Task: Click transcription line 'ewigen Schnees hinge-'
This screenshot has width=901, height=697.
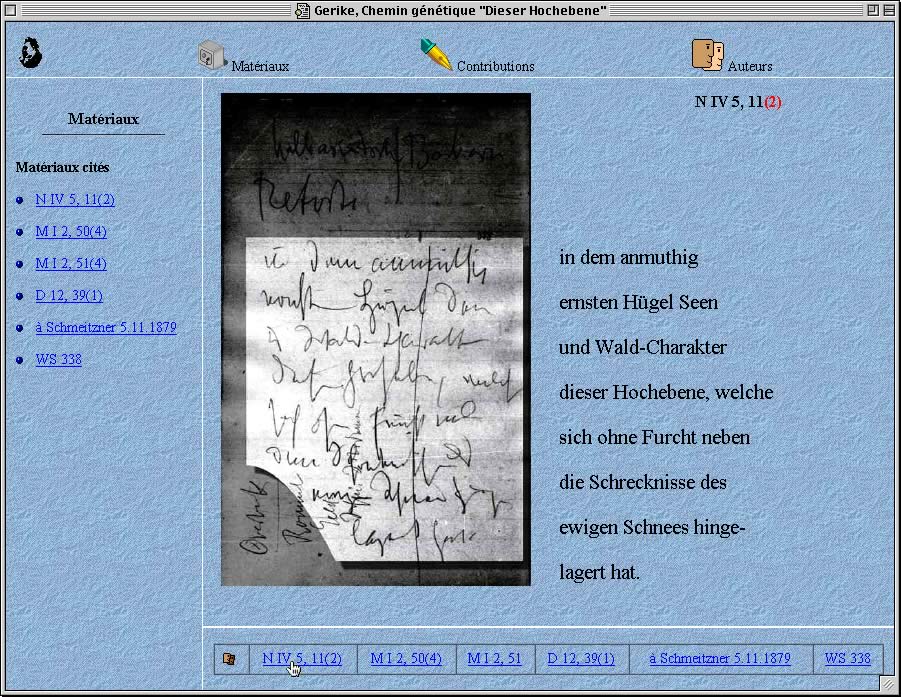Action: point(652,527)
